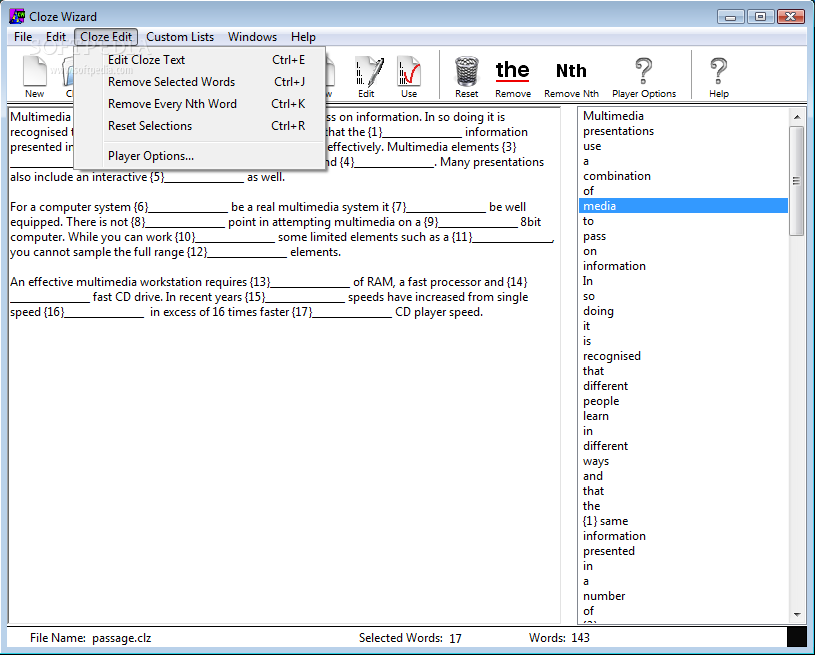815x655 pixels.
Task: Click blank {15} in the passage
Action: 295,297
